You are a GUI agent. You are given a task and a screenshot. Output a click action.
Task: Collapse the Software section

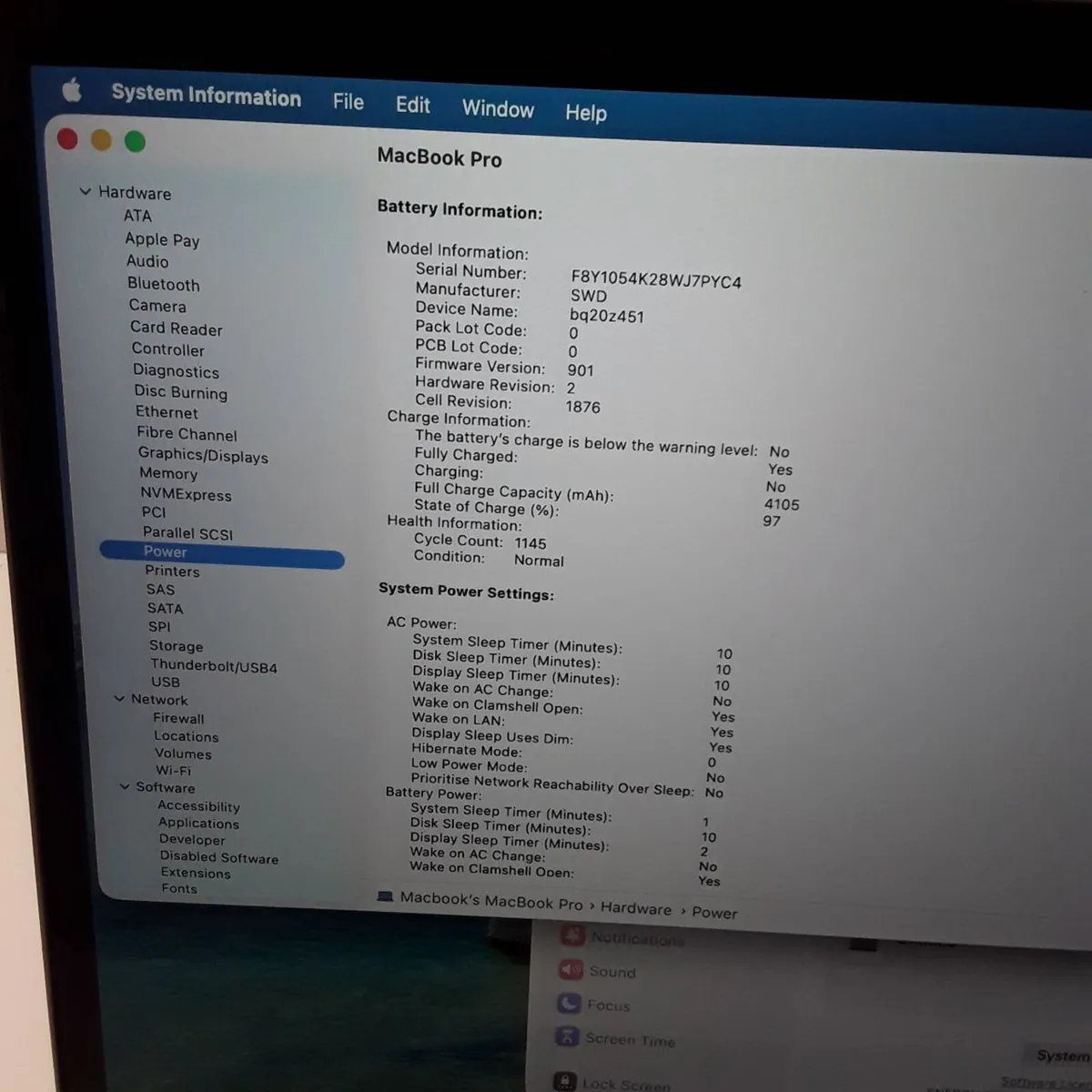[x=125, y=786]
